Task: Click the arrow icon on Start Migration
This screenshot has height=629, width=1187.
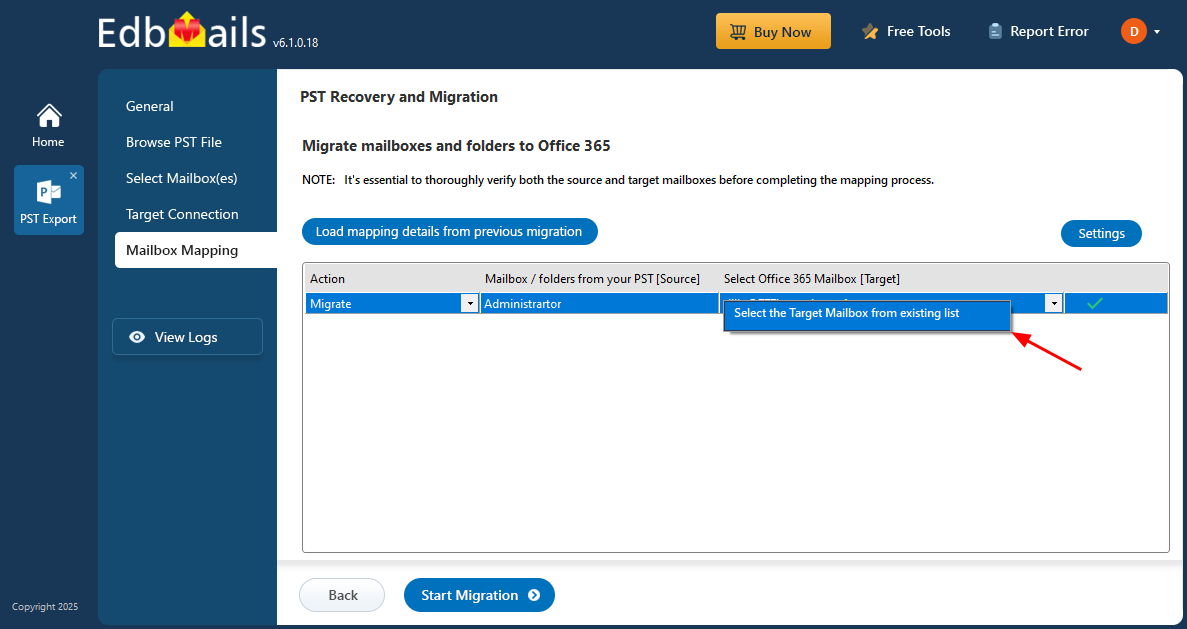Action: [534, 595]
